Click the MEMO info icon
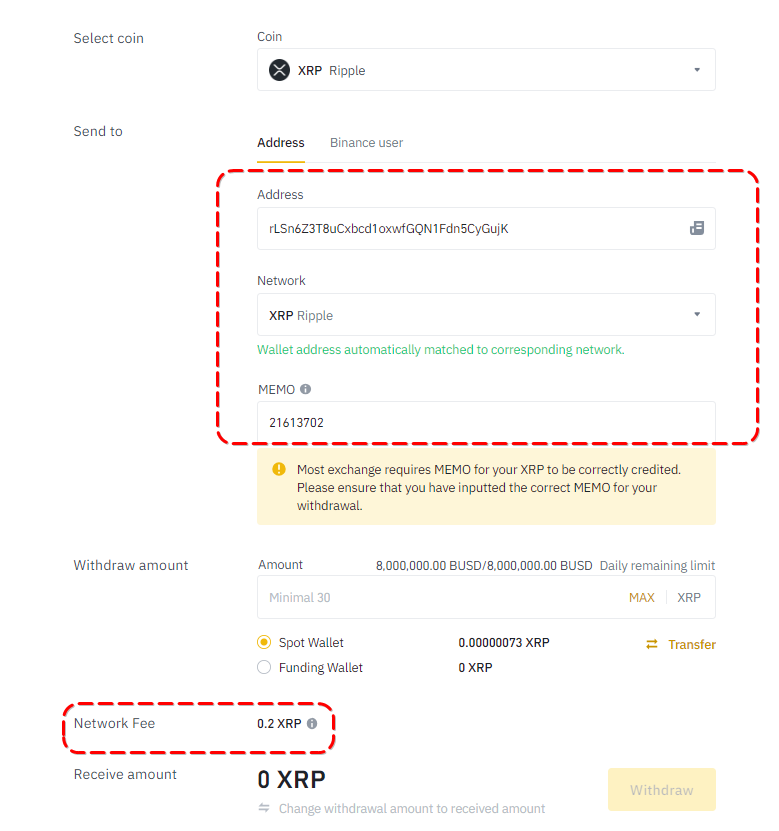779x831 pixels. [306, 389]
